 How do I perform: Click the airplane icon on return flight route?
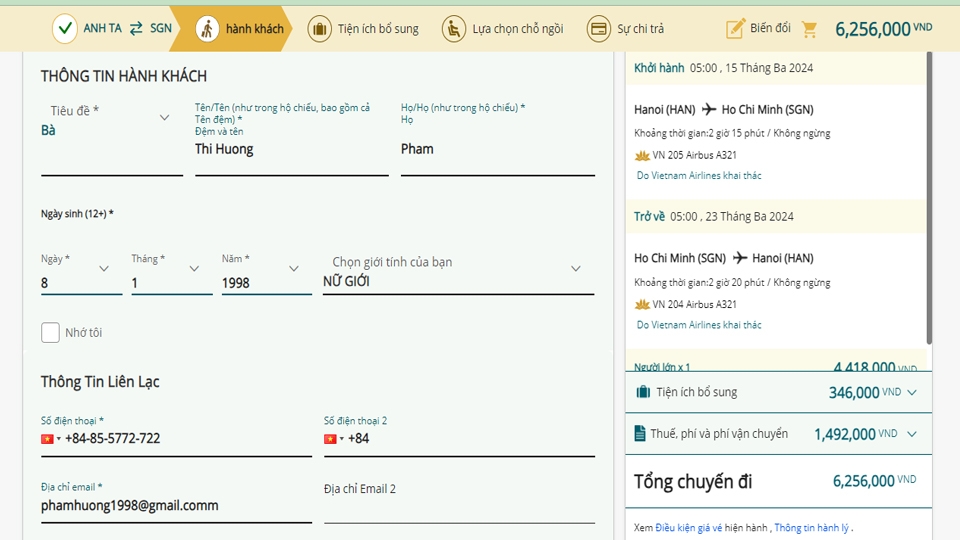[740, 258]
